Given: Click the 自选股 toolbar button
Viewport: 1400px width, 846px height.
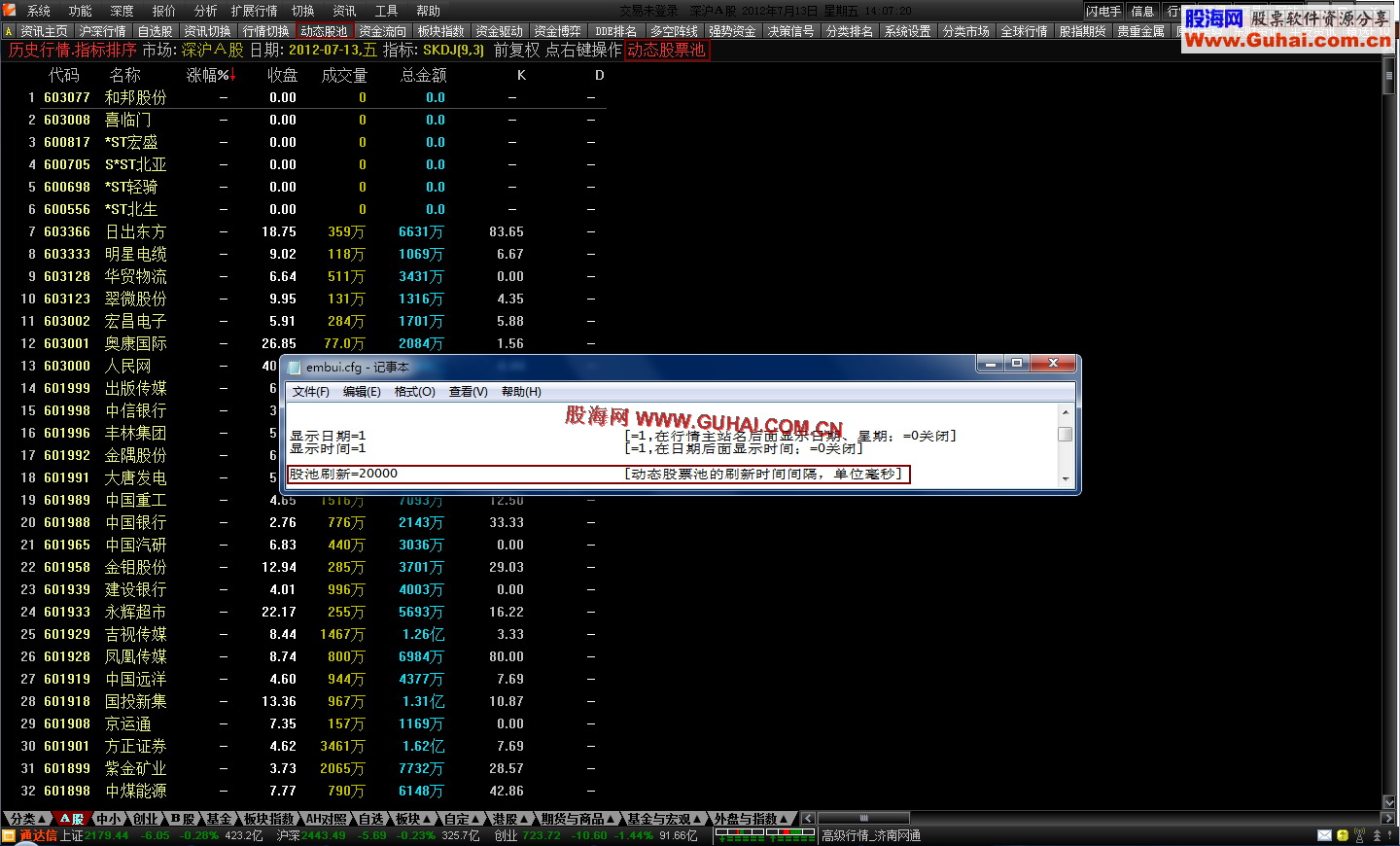Looking at the screenshot, I should (155, 31).
